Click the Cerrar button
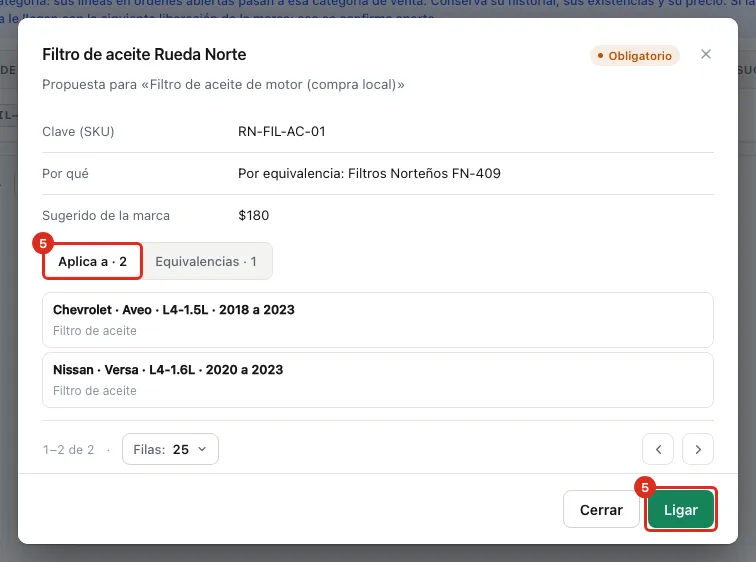This screenshot has width=756, height=562. (601, 509)
